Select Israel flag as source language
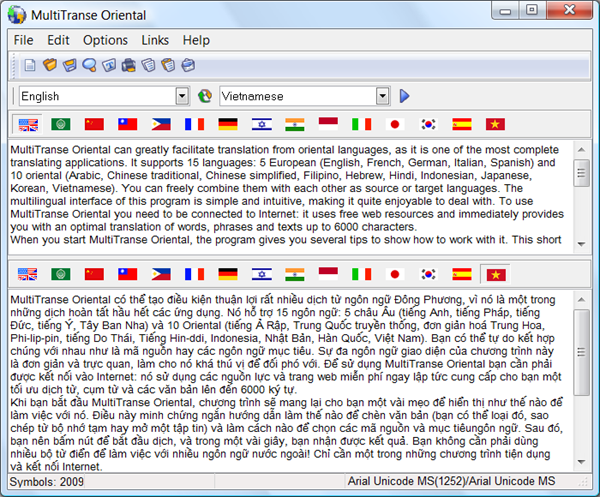The image size is (600, 497). (x=262, y=124)
